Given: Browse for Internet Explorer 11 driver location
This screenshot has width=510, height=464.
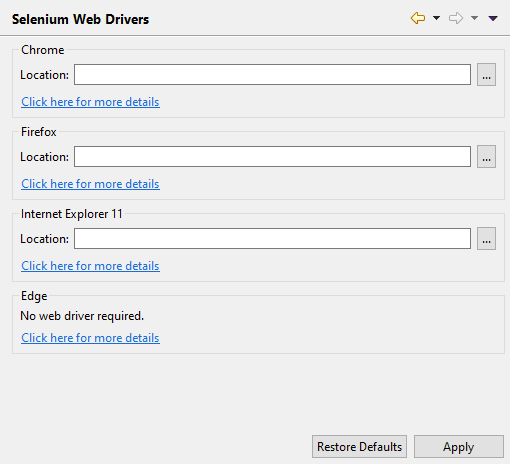Looking at the screenshot, I should point(486,239).
